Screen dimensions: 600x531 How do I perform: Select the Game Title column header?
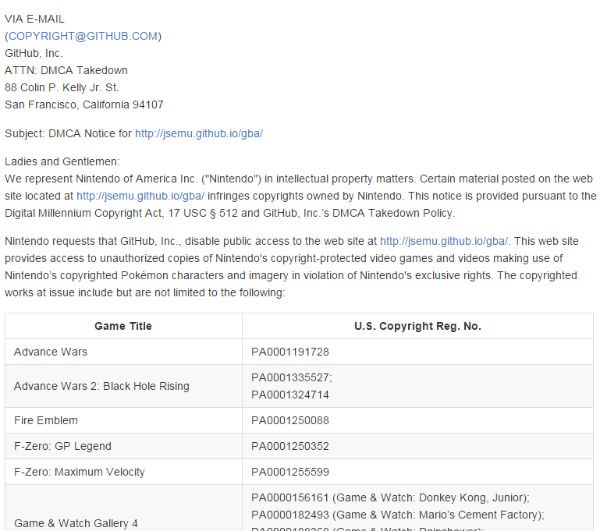(x=123, y=326)
